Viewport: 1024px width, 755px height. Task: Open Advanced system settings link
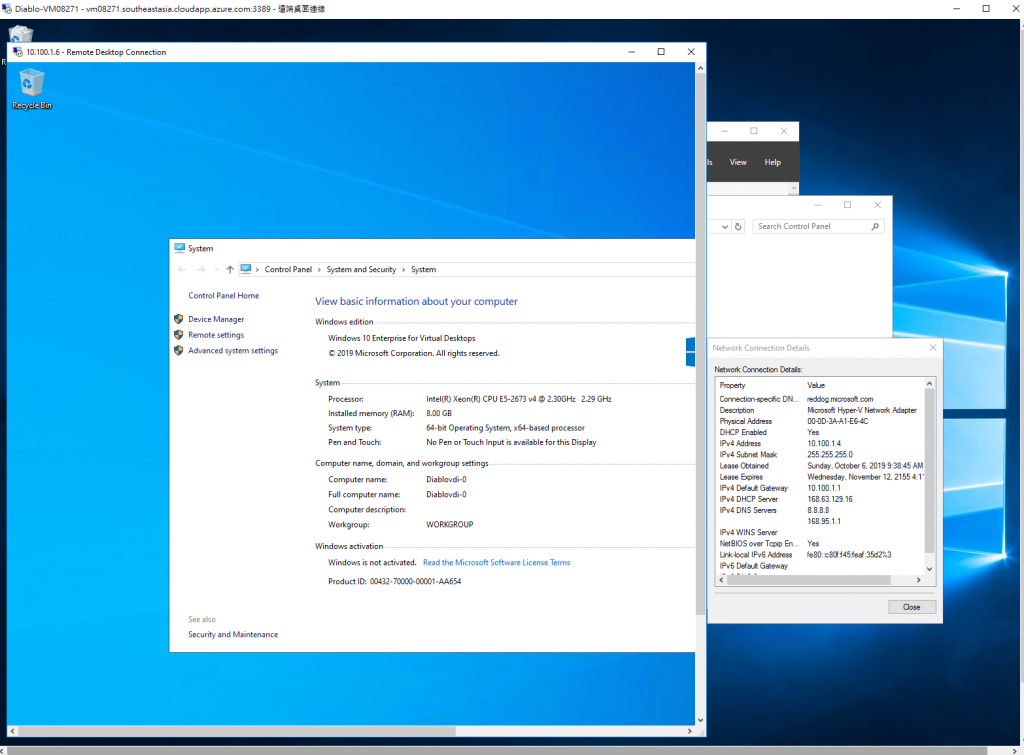(x=233, y=351)
